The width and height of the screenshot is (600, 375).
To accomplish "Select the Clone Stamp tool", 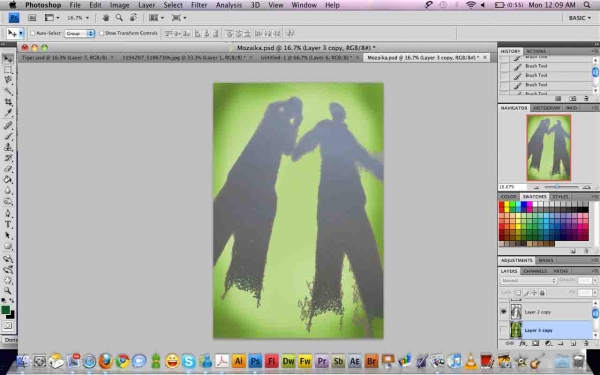I will point(8,147).
